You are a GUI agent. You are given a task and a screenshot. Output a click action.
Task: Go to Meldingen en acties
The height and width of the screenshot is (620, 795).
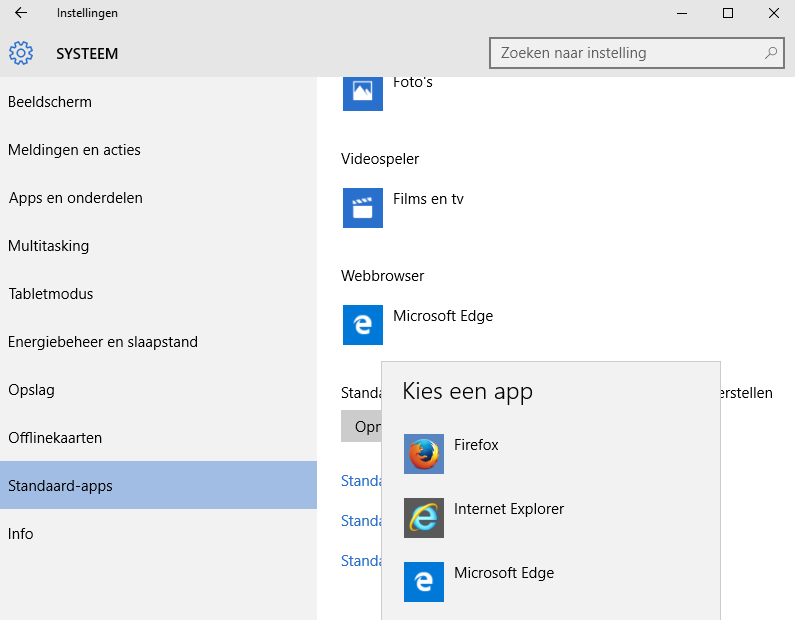74,150
